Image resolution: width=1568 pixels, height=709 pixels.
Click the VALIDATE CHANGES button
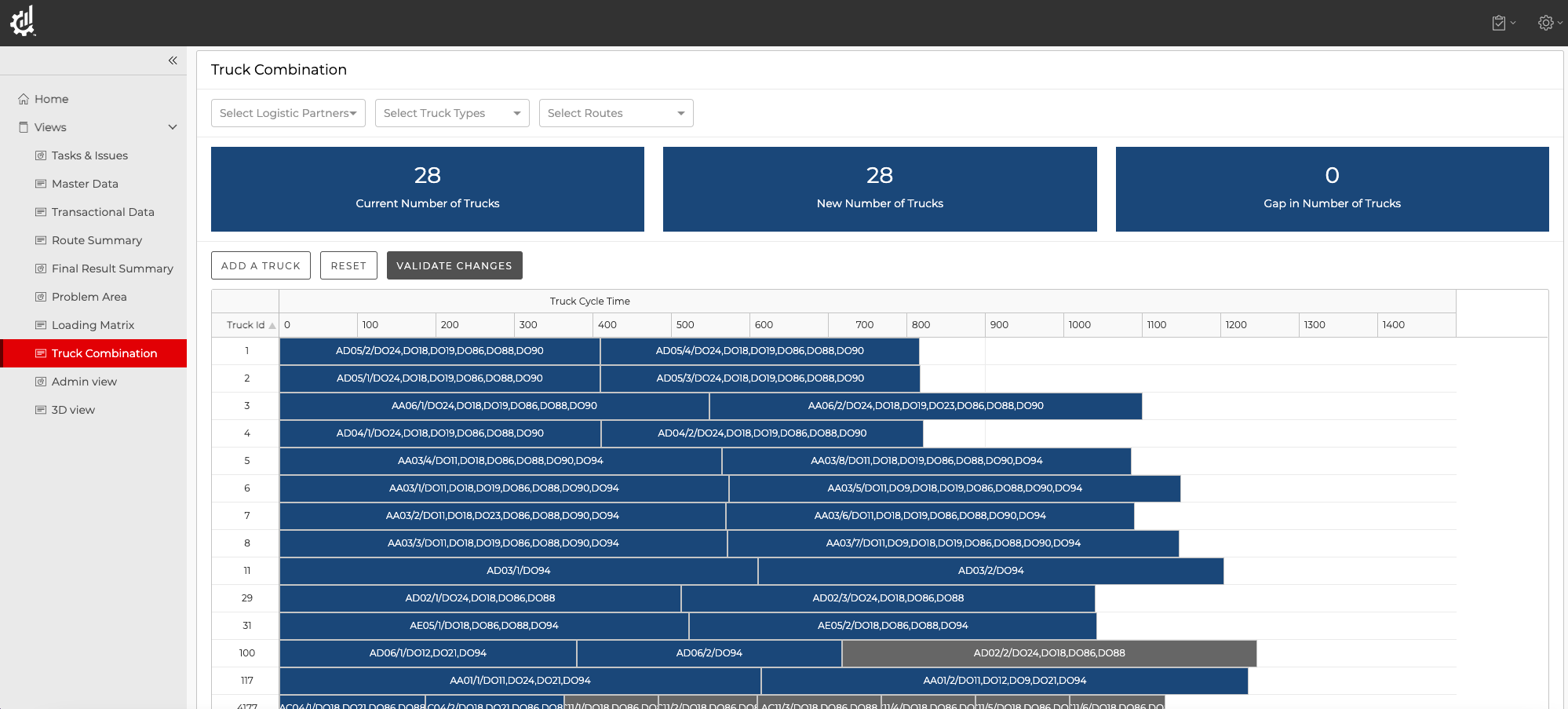tap(454, 265)
